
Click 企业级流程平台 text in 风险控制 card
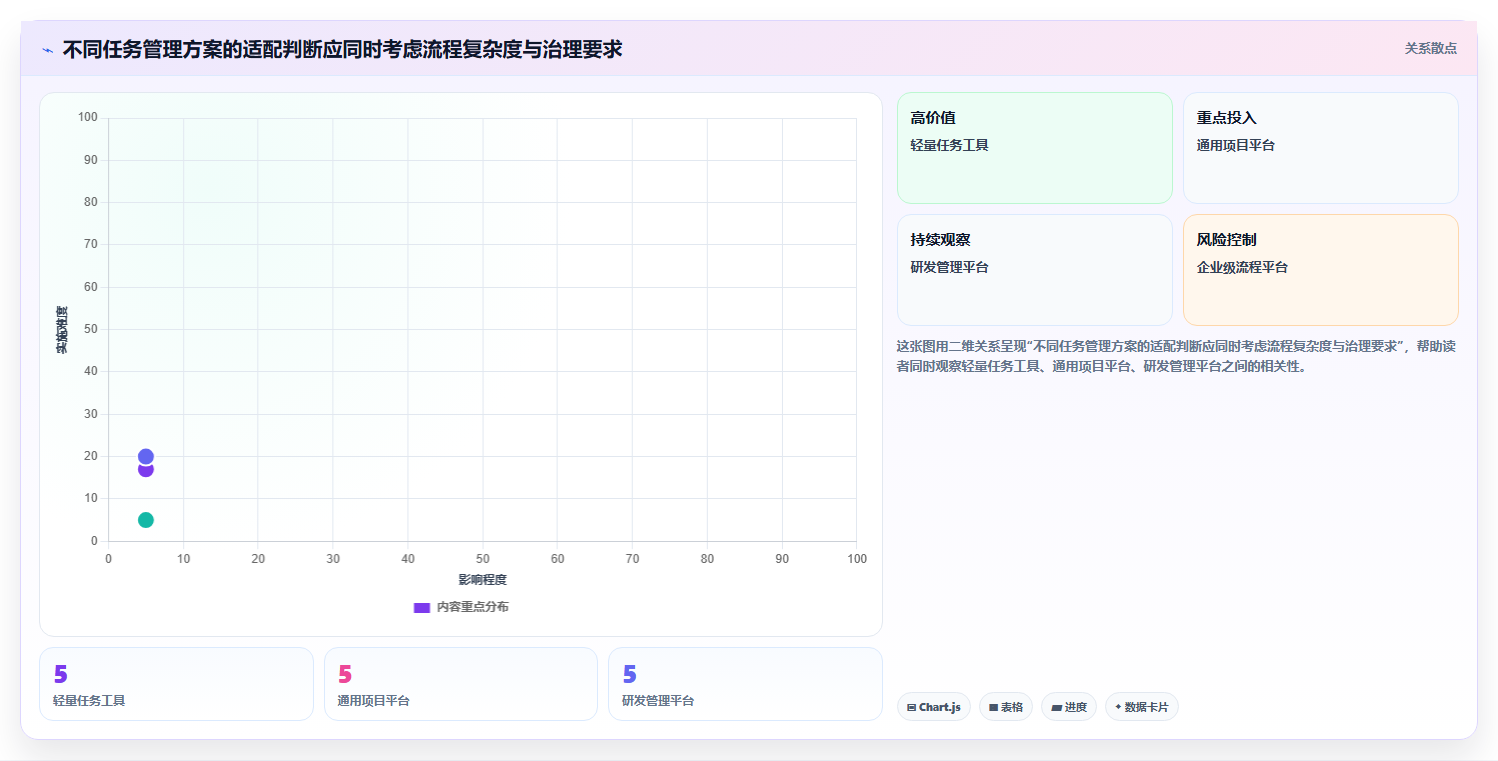[x=1242, y=267]
